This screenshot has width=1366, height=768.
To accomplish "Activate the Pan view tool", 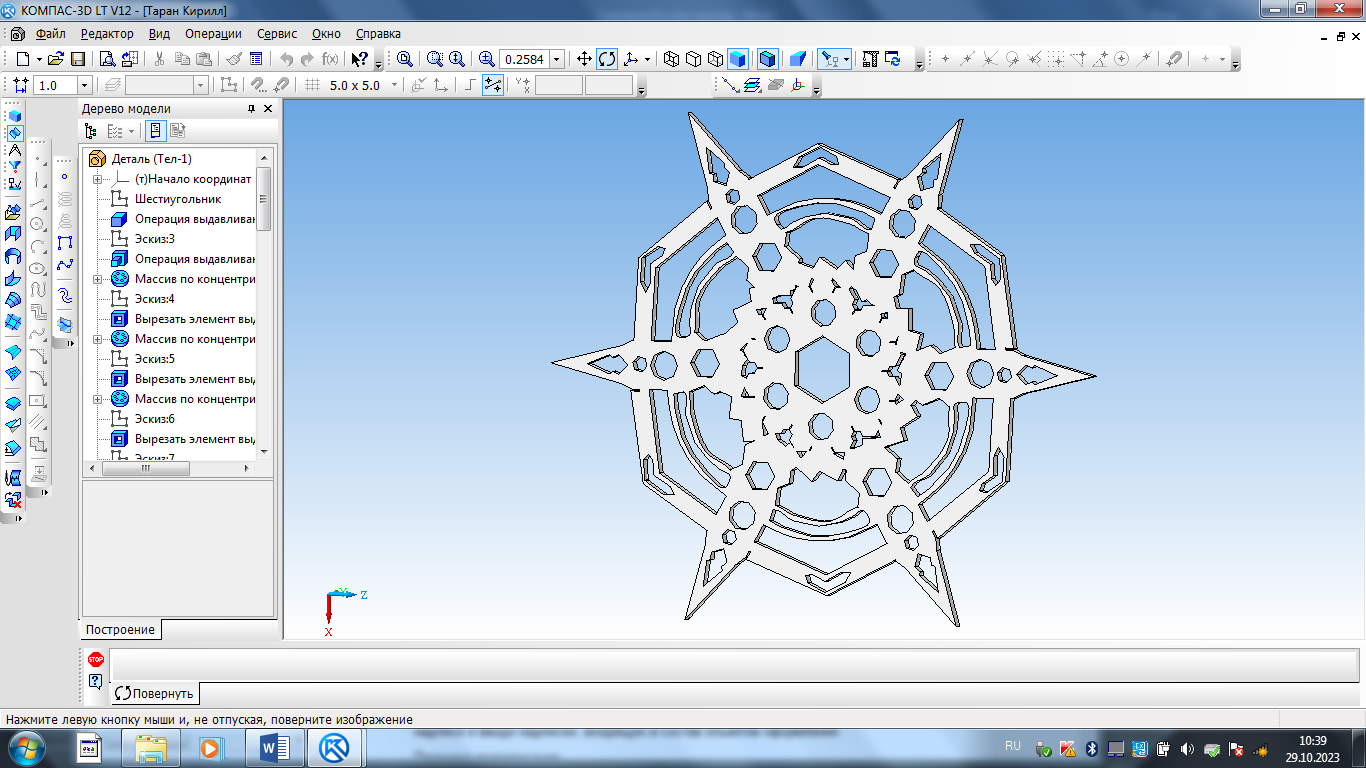I will click(x=585, y=59).
